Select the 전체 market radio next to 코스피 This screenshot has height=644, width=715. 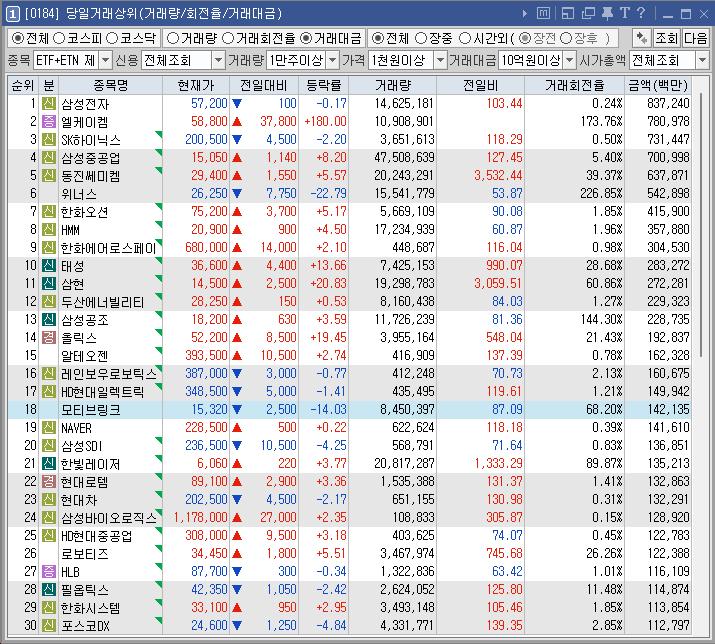click(18, 38)
